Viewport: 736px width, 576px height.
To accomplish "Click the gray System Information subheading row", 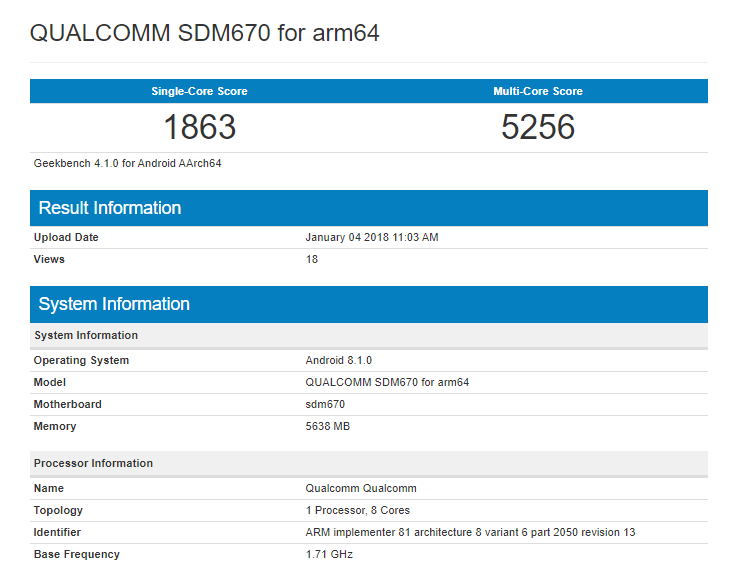I will pos(86,335).
